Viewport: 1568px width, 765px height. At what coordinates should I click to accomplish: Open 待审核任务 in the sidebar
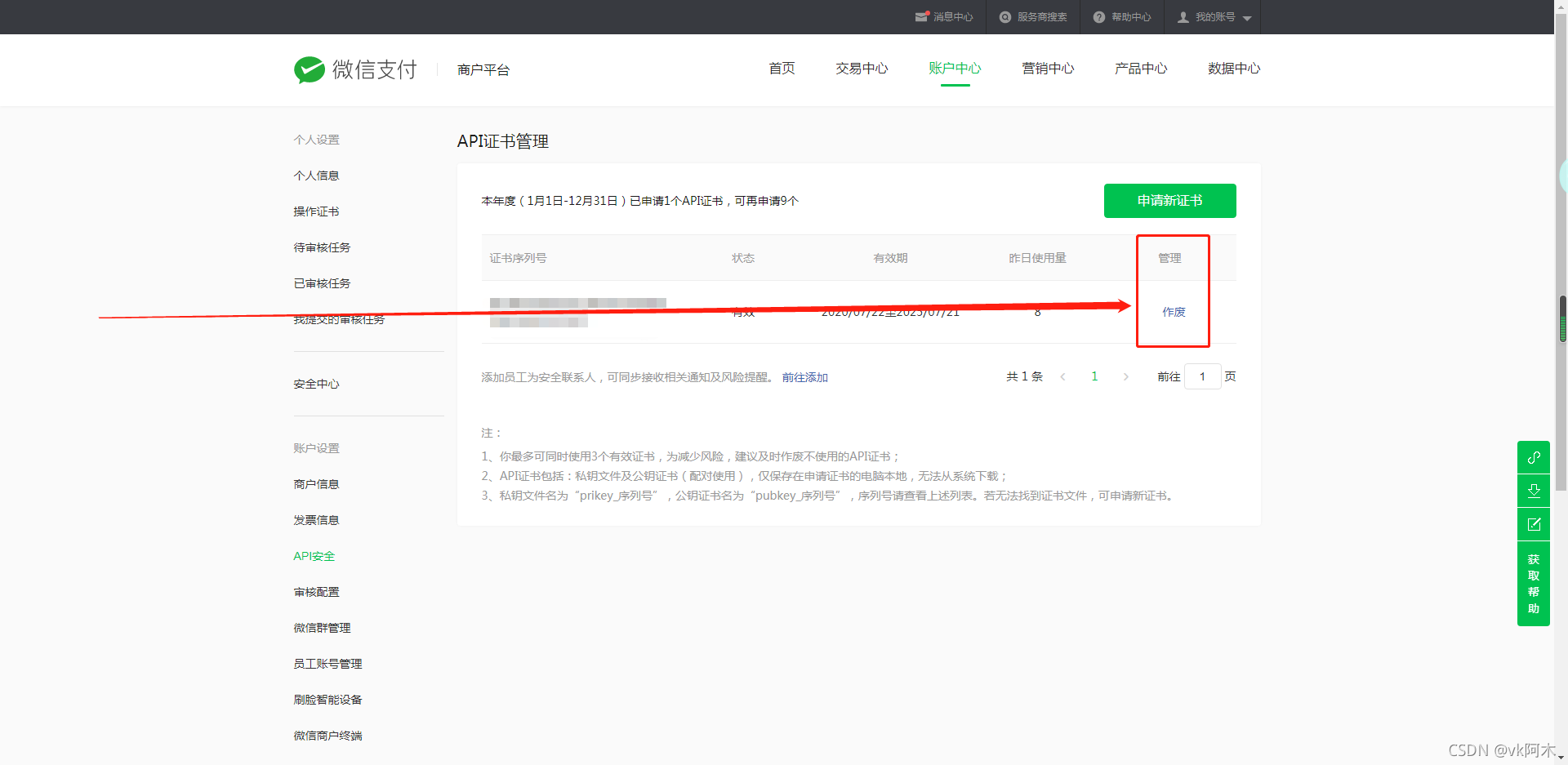(322, 247)
